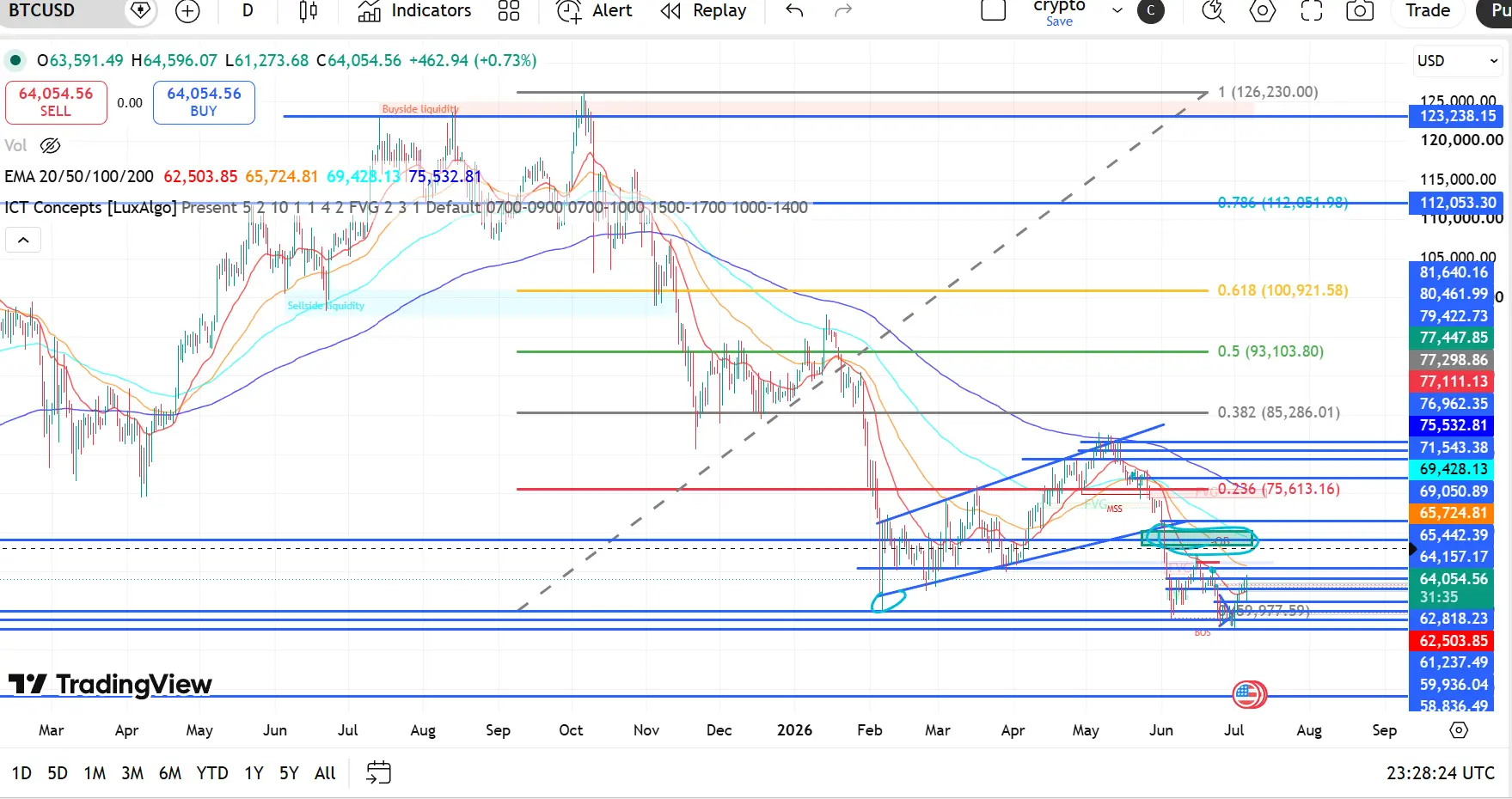Open the candlestick chart style picker
1512x799 pixels.
coord(308,11)
